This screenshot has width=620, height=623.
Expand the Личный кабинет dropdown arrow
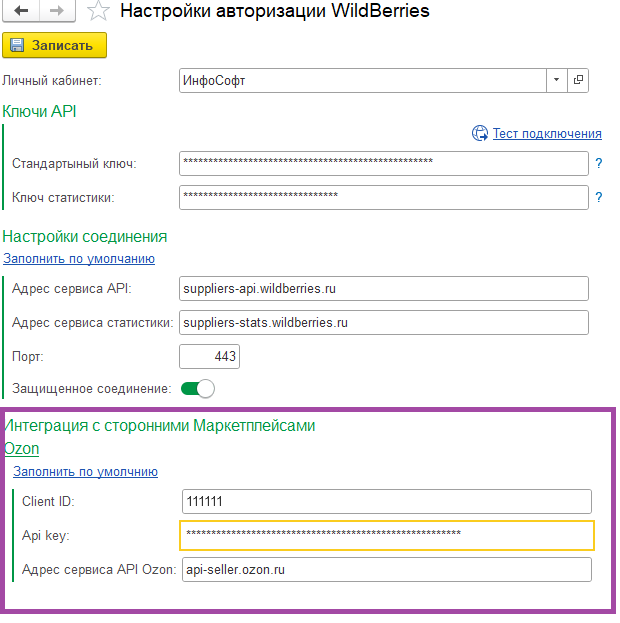click(556, 80)
